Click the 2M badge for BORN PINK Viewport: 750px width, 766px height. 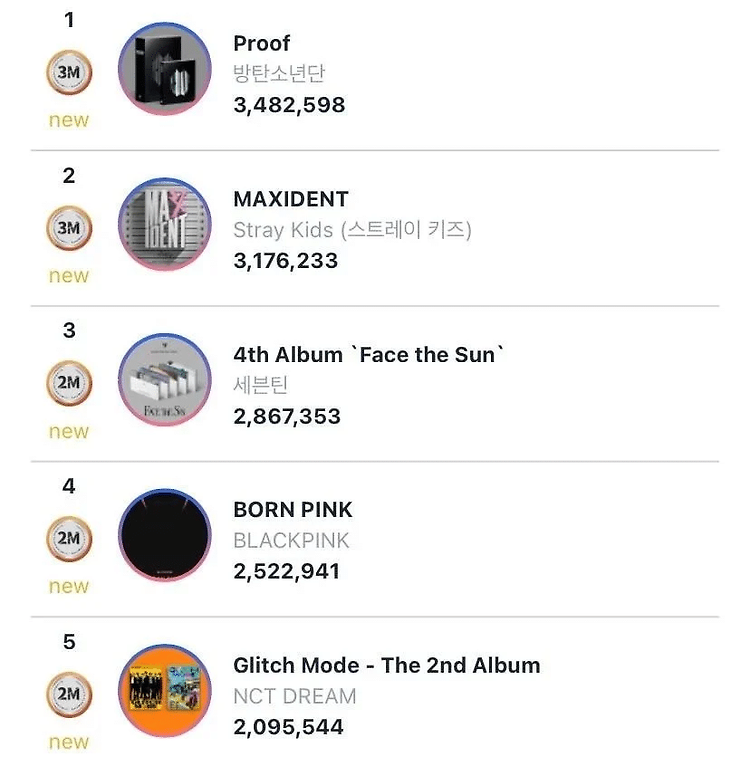click(x=69, y=538)
